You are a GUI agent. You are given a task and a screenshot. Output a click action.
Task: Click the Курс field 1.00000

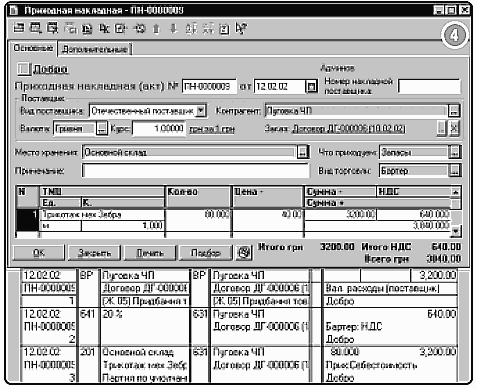pos(158,129)
